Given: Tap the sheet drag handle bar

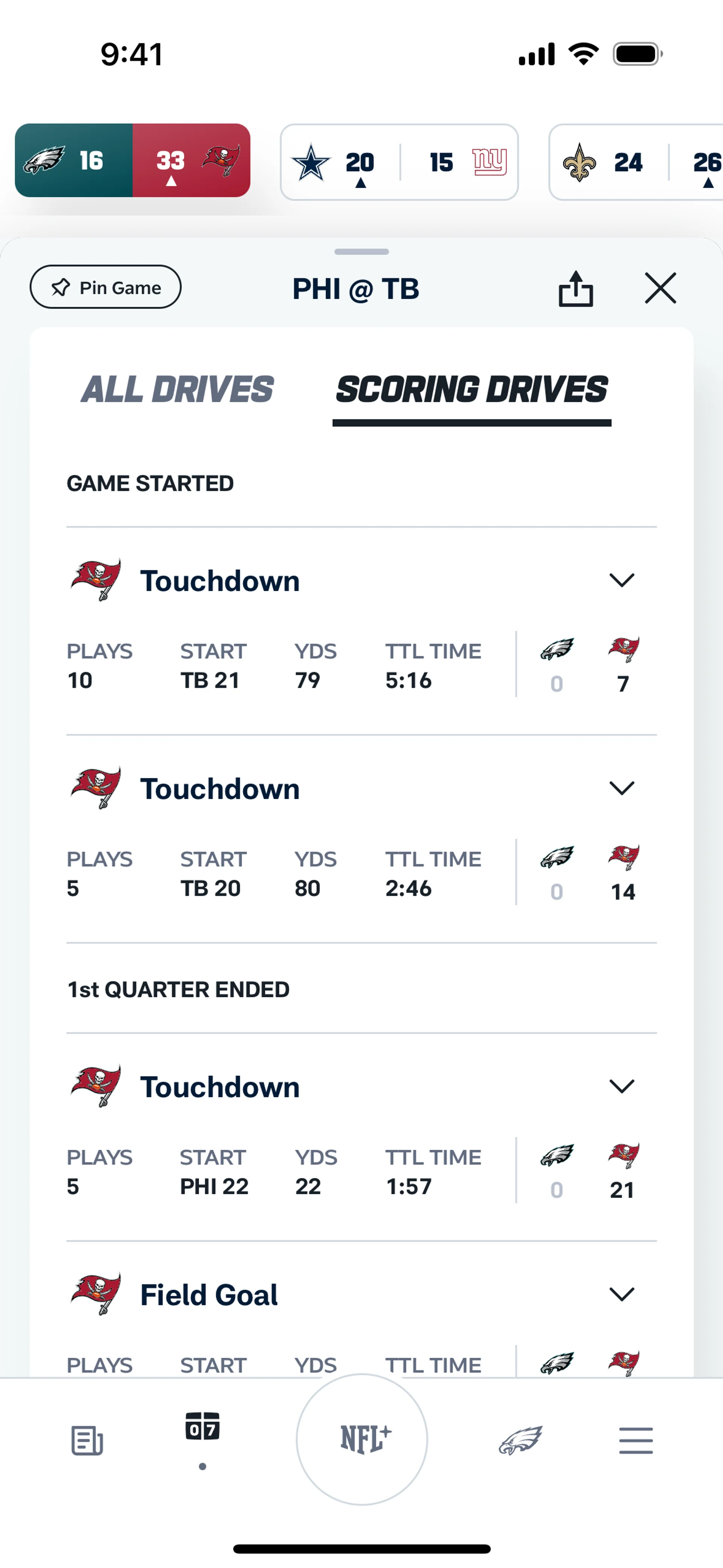Looking at the screenshot, I should (x=361, y=251).
